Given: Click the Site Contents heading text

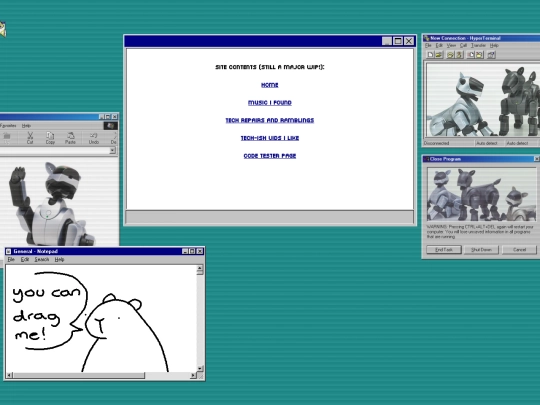Looking at the screenshot, I should 270,67.
